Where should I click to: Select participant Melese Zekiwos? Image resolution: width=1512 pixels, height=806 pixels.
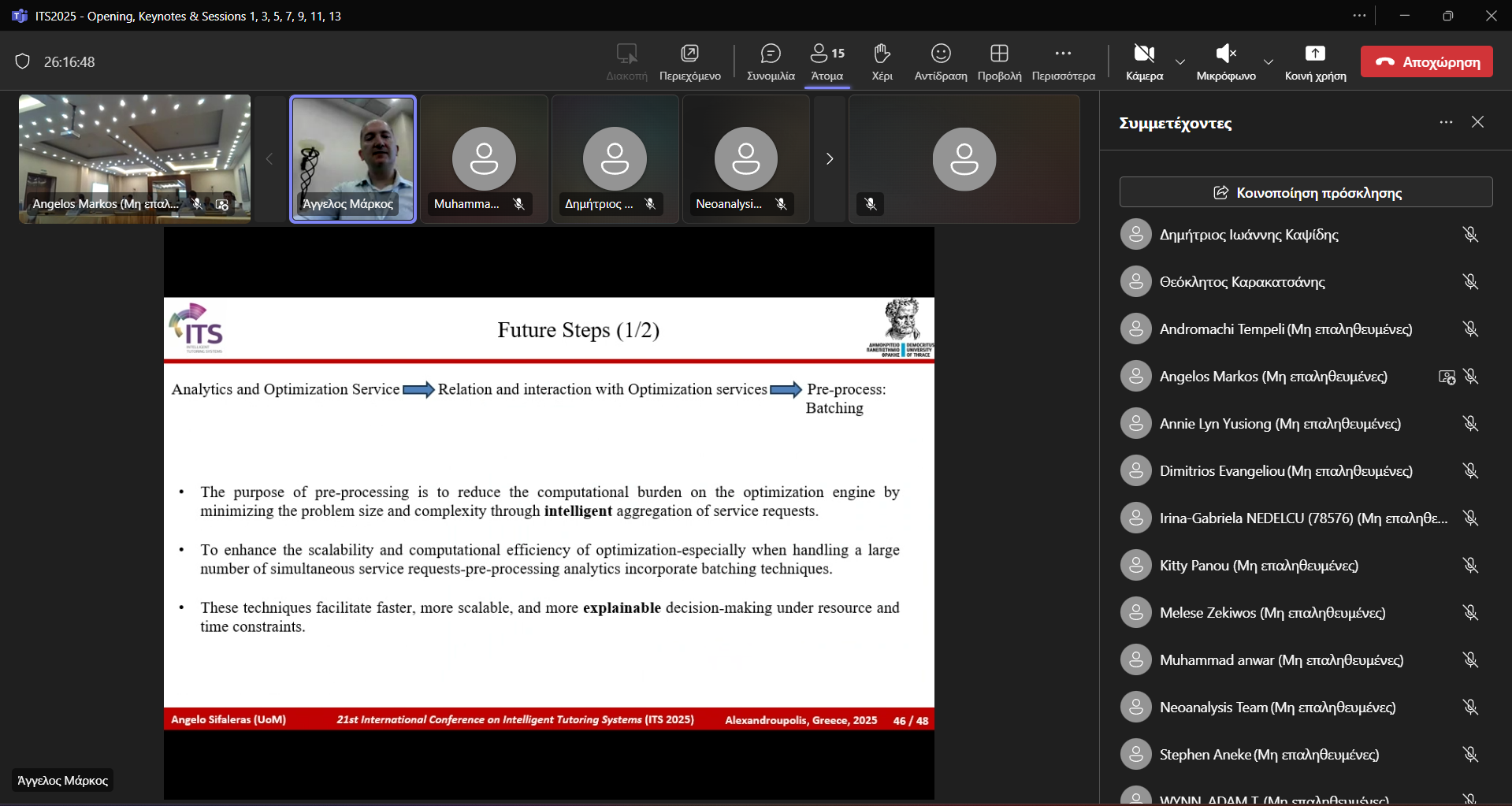pyautogui.click(x=1306, y=612)
